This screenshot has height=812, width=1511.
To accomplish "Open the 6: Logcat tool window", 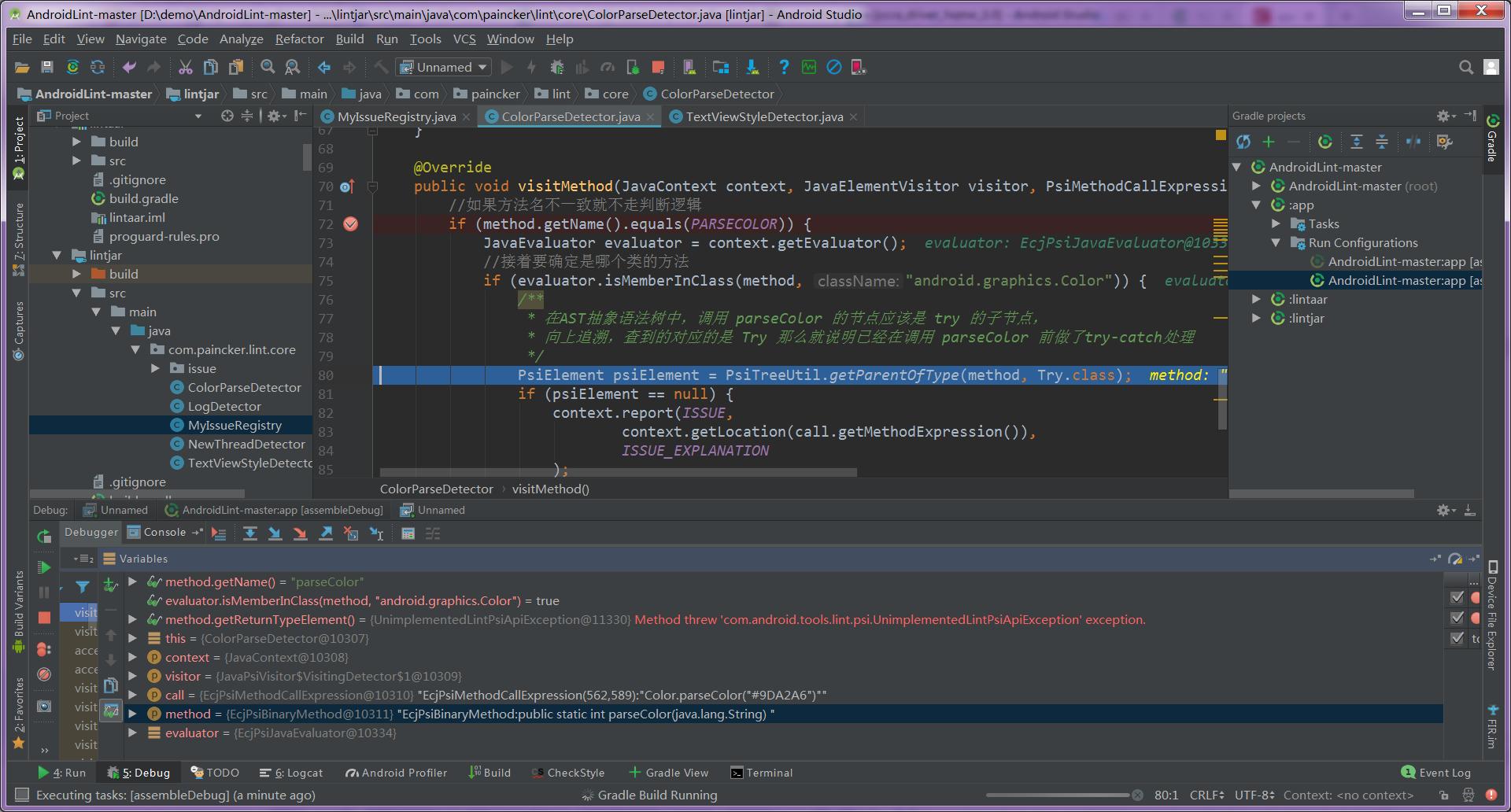I will (x=290, y=773).
